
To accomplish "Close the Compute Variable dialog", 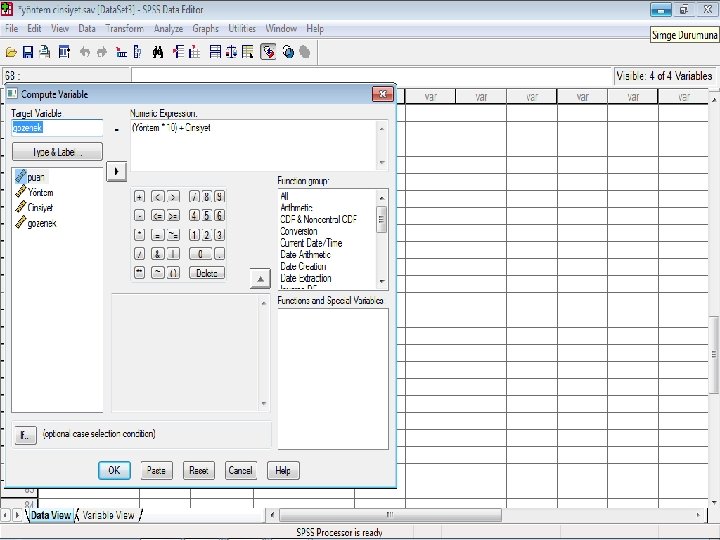I will click(x=382, y=94).
